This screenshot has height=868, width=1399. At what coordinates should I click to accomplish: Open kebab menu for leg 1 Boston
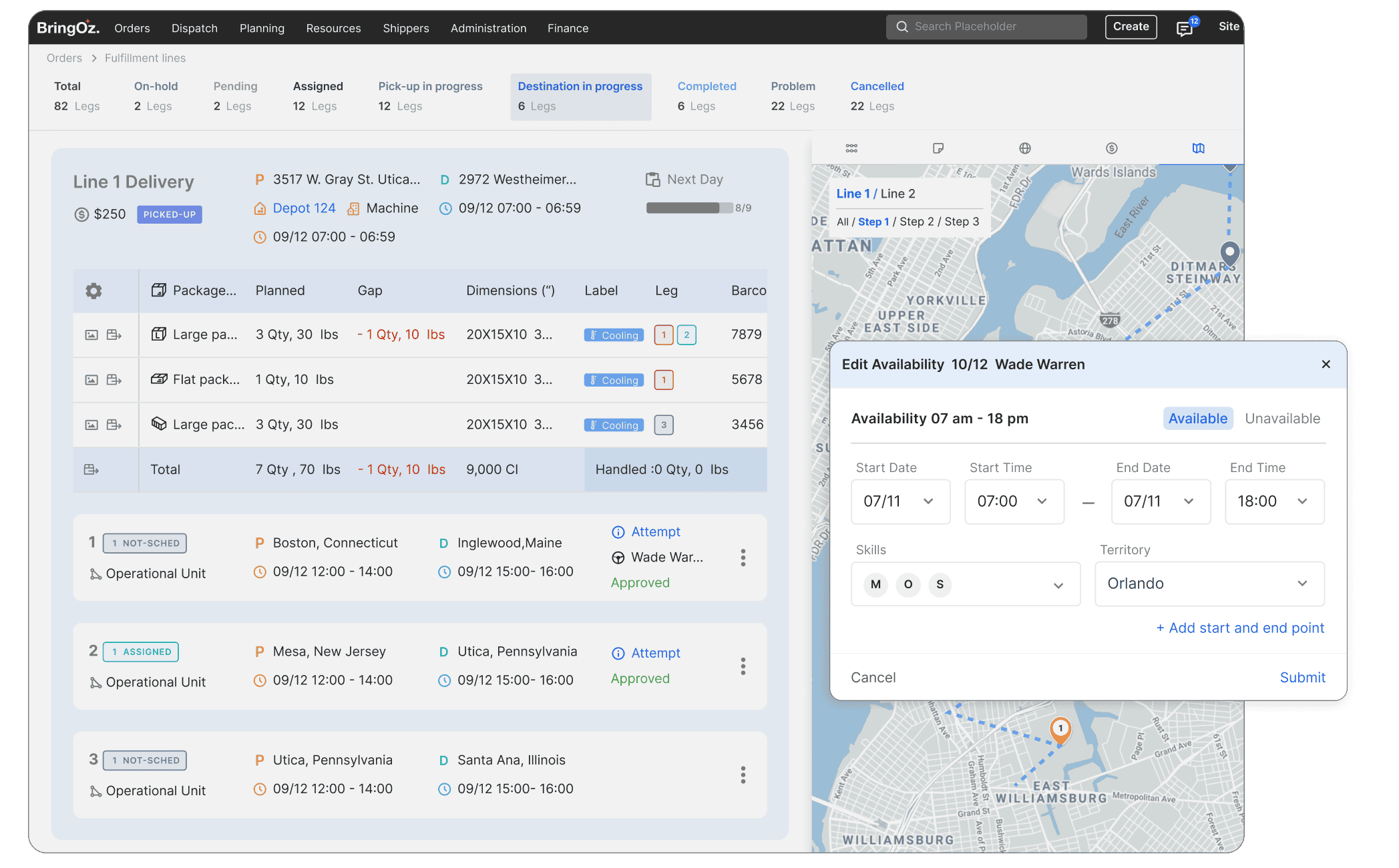coord(743,558)
